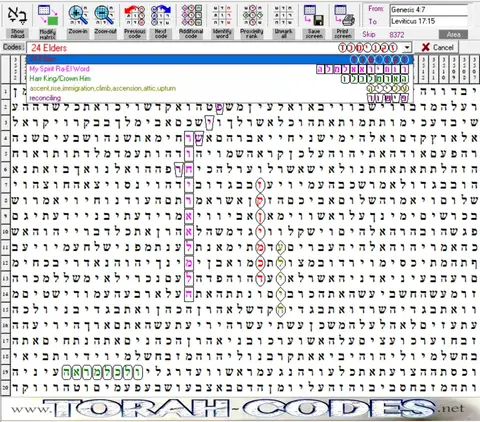The image size is (480, 422).
Task: Click red circled letter in row 7
Action: 260,185
